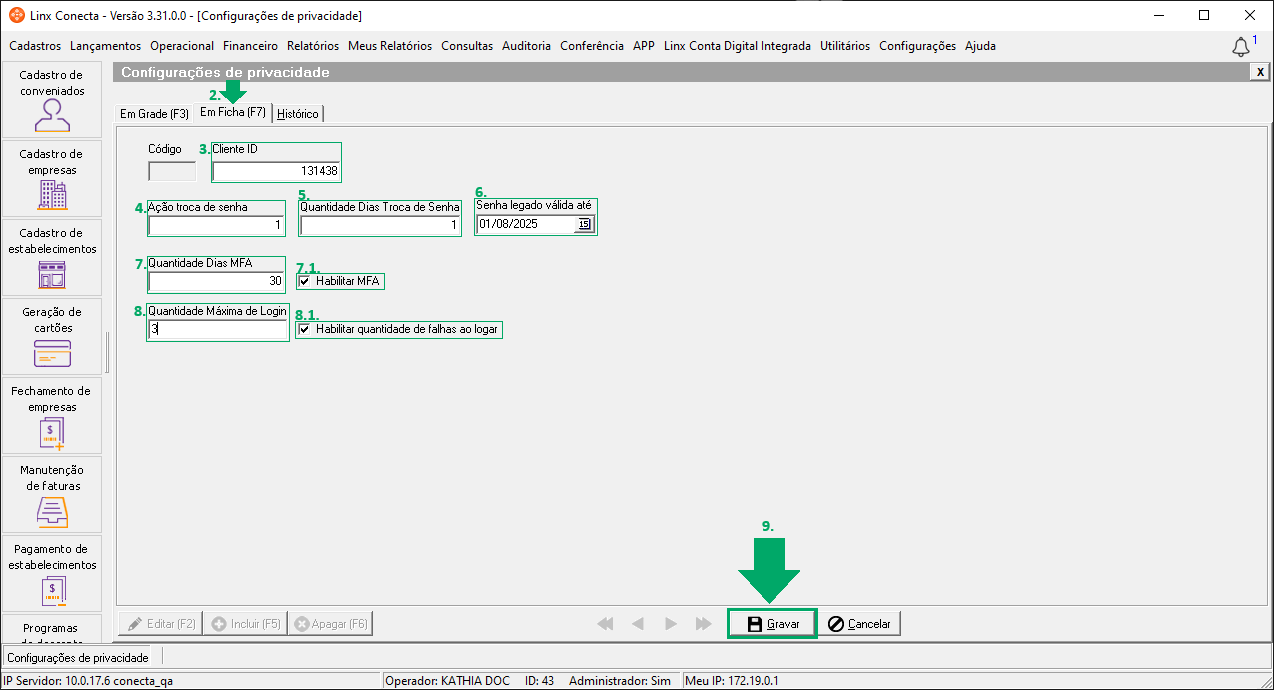
Task: Click the Editar (F2) button
Action: tap(159, 624)
